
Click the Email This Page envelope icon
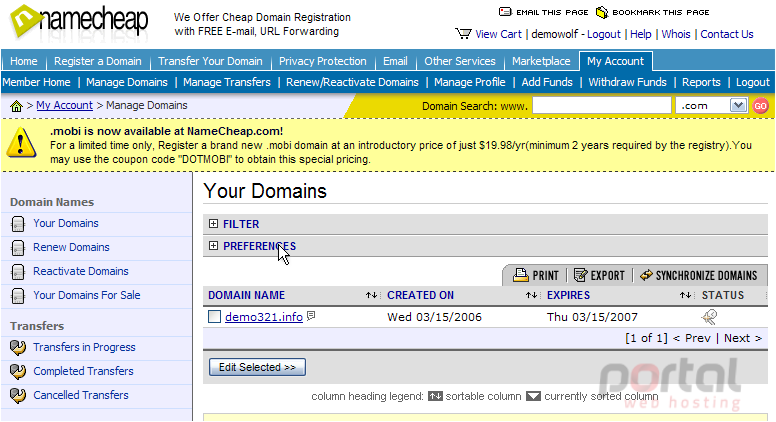[x=505, y=12]
